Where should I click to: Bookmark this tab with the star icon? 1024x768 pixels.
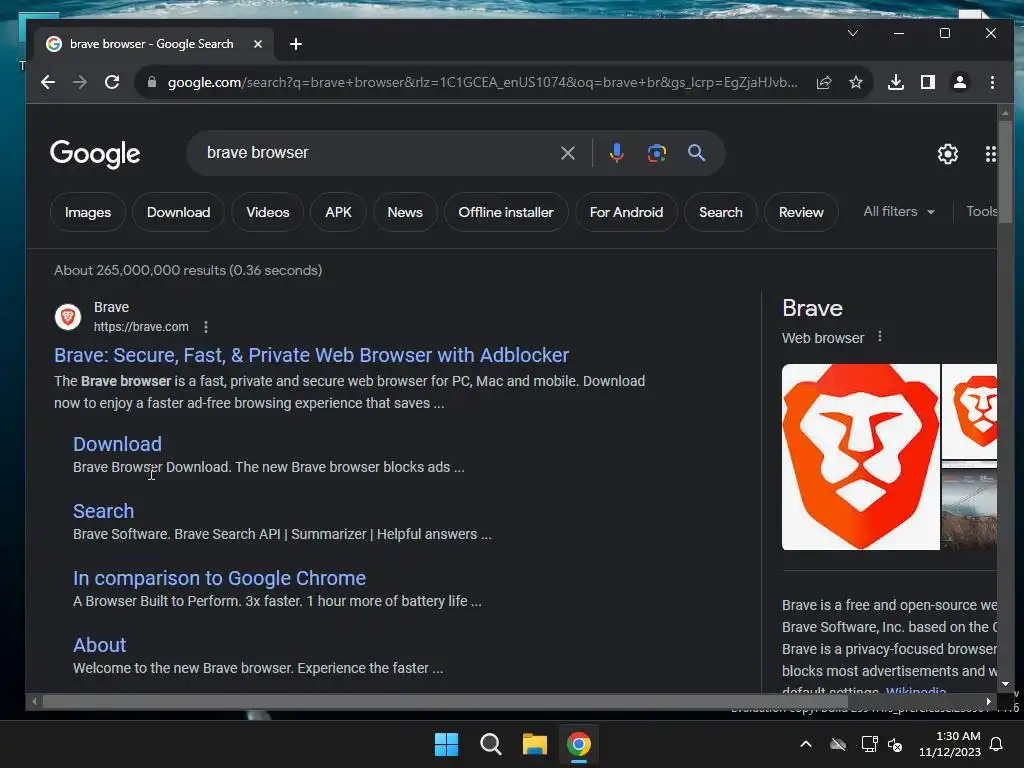click(856, 82)
